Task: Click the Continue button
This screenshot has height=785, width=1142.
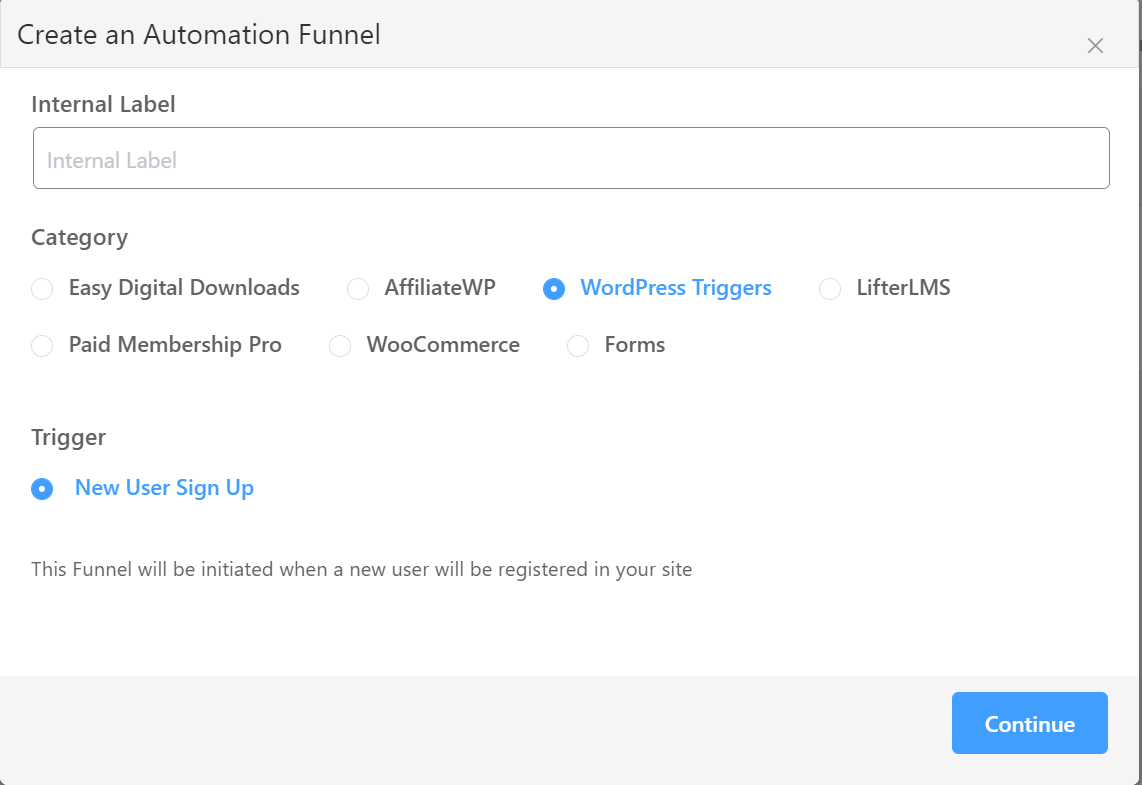Action: [1029, 723]
